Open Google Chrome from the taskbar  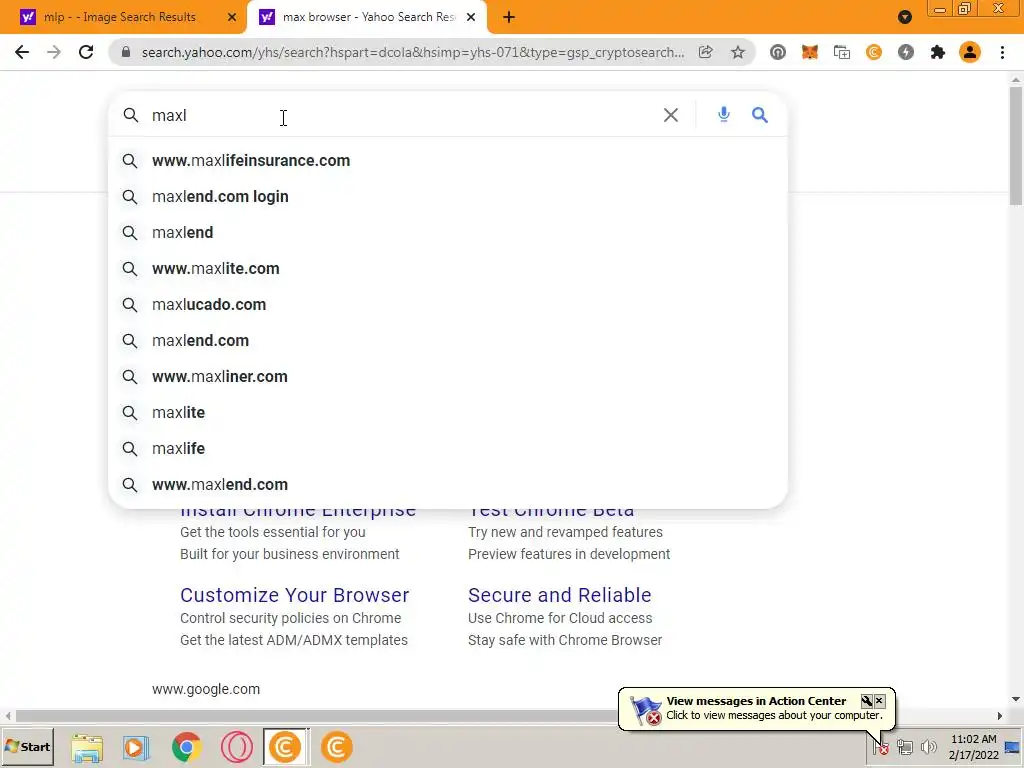[x=187, y=747]
